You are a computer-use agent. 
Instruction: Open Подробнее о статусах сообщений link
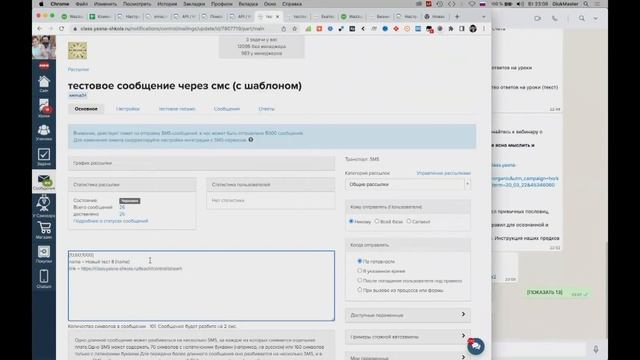point(111,221)
